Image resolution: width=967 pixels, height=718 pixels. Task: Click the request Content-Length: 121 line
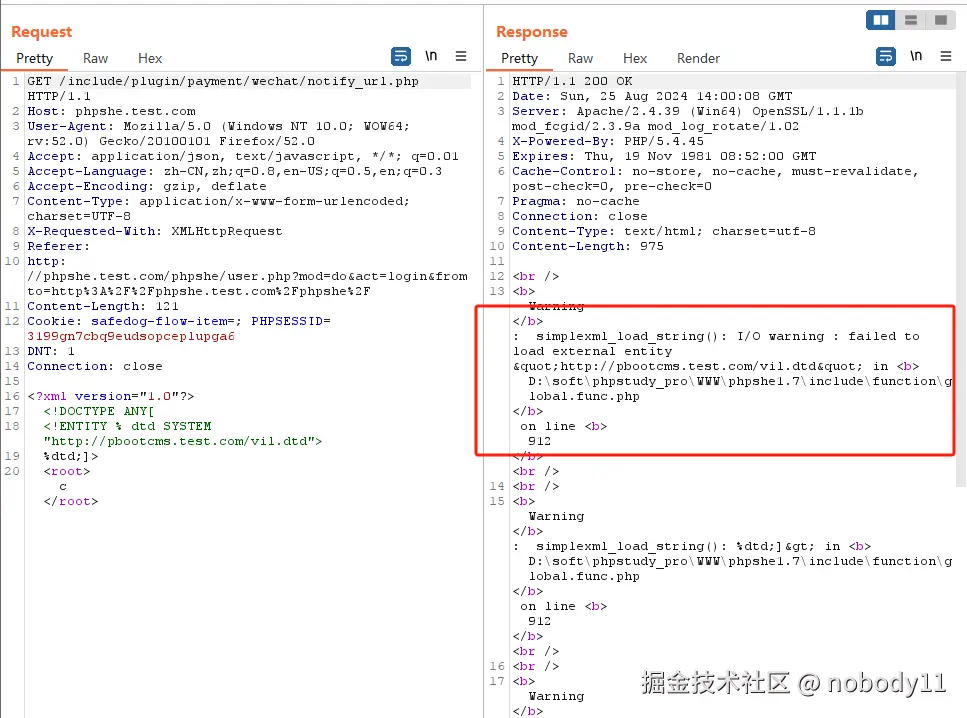[103, 307]
